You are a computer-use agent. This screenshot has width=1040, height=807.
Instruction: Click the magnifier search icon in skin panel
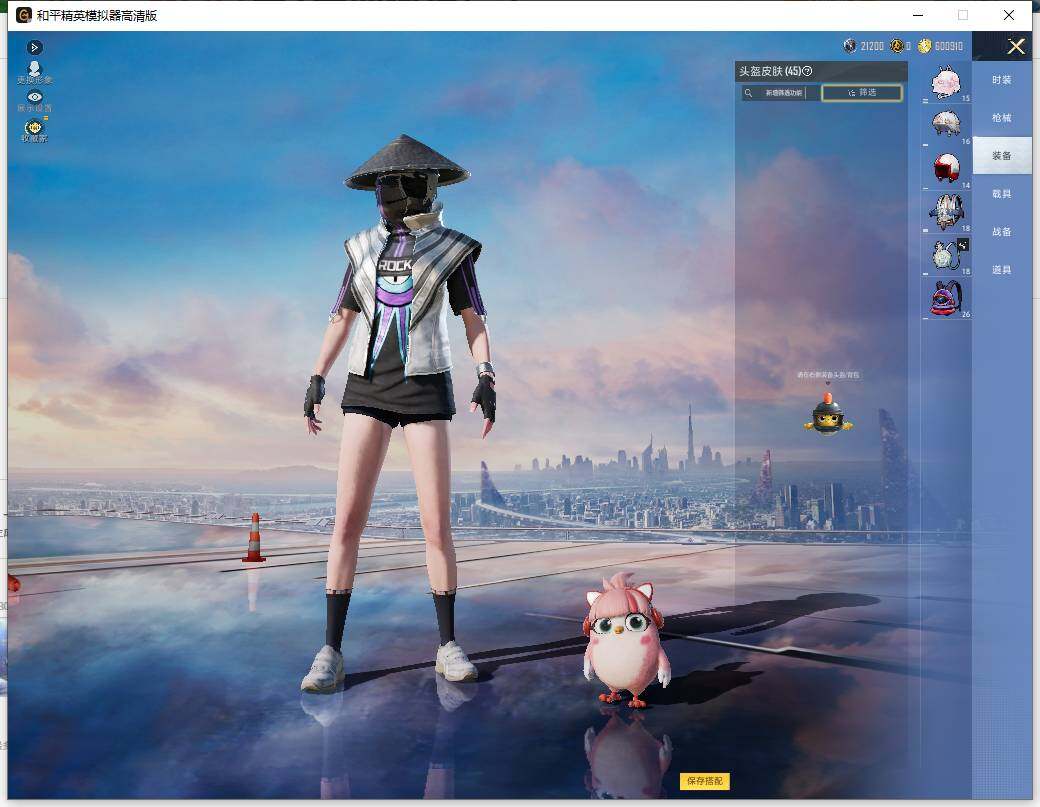[x=749, y=93]
